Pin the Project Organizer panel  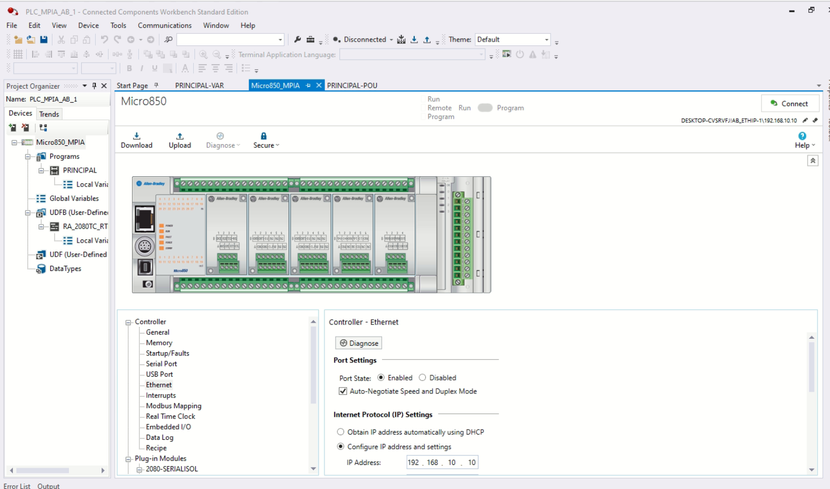coord(94,86)
